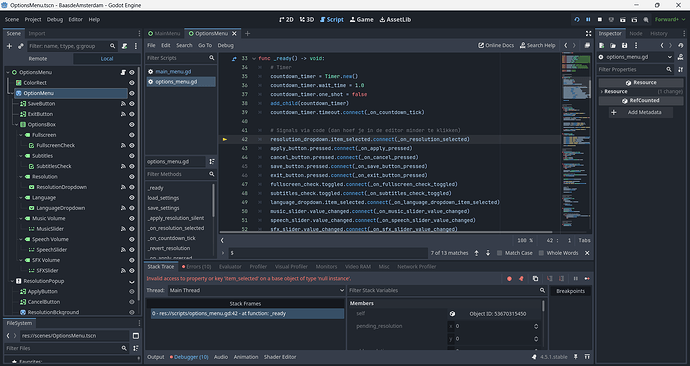Open options_menu.gd dropdown in Inspector

click(635, 57)
